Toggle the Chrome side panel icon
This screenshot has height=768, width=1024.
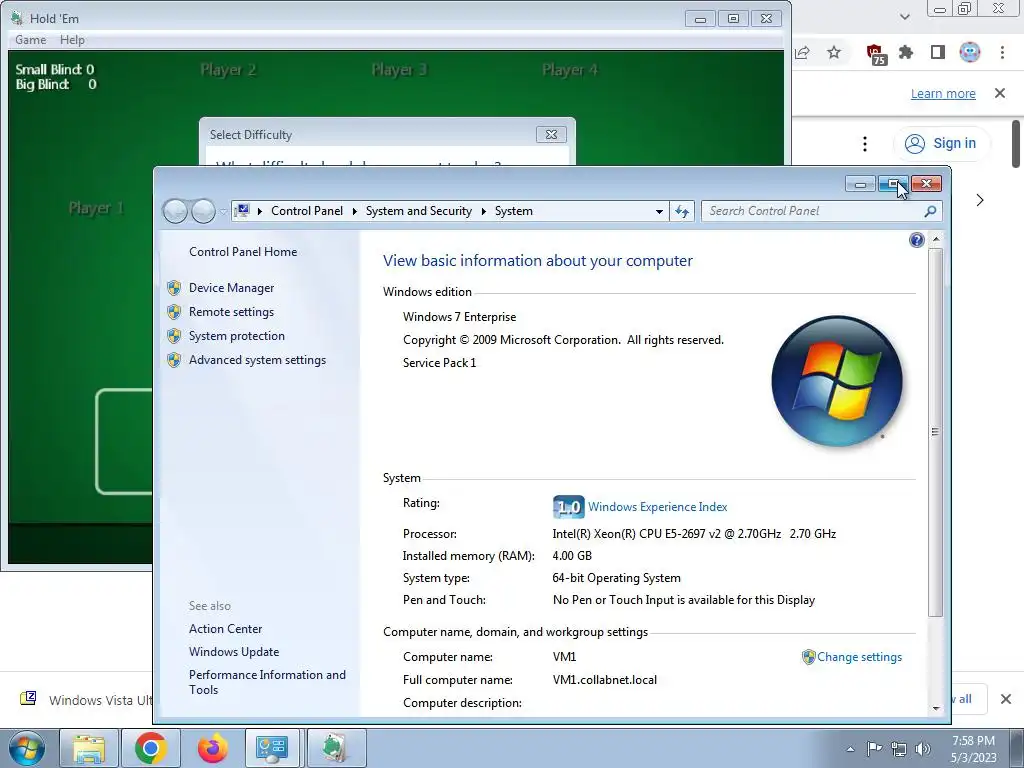pos(938,52)
